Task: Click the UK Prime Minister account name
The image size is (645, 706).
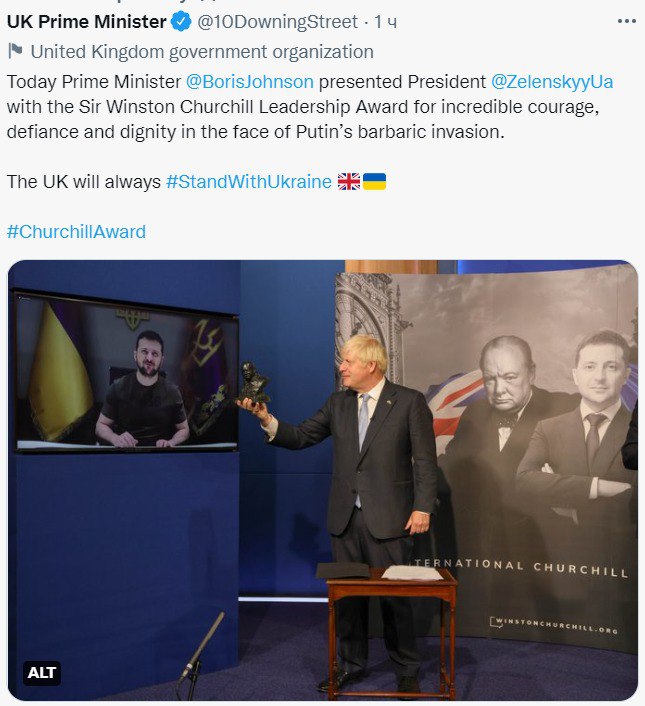Action: 87,22
